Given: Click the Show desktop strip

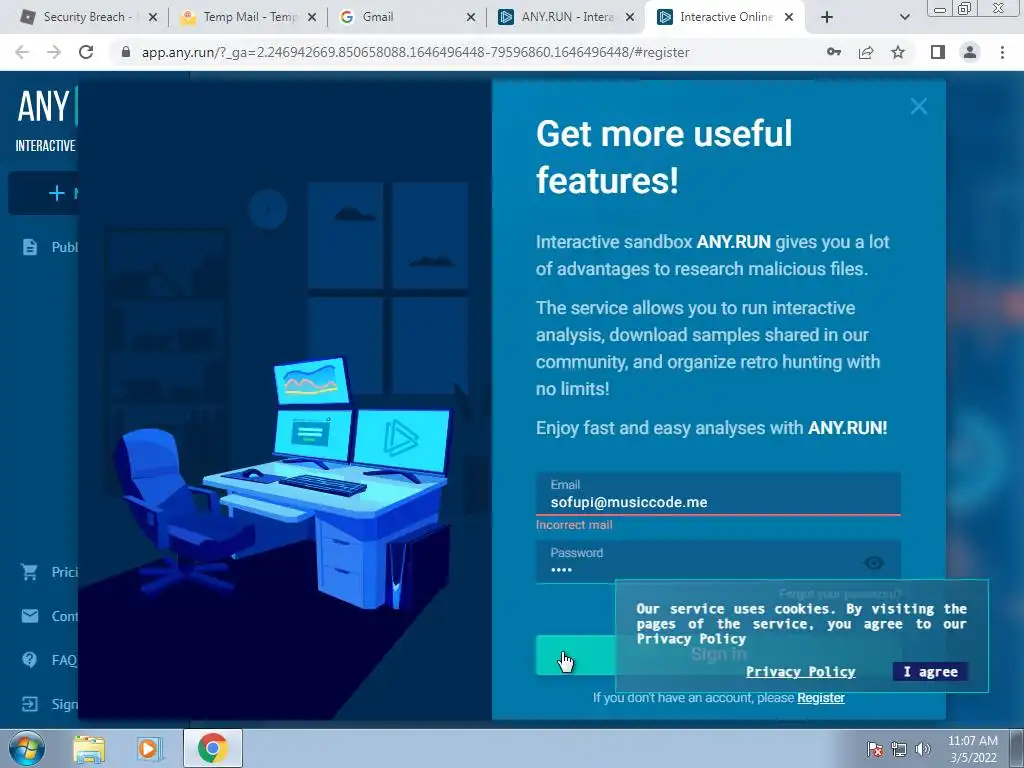Looking at the screenshot, I should (x=1017, y=749).
